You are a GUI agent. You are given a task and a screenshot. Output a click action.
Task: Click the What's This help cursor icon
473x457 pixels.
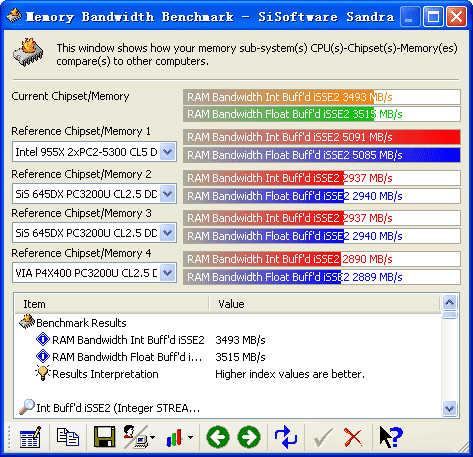pyautogui.click(x=391, y=437)
